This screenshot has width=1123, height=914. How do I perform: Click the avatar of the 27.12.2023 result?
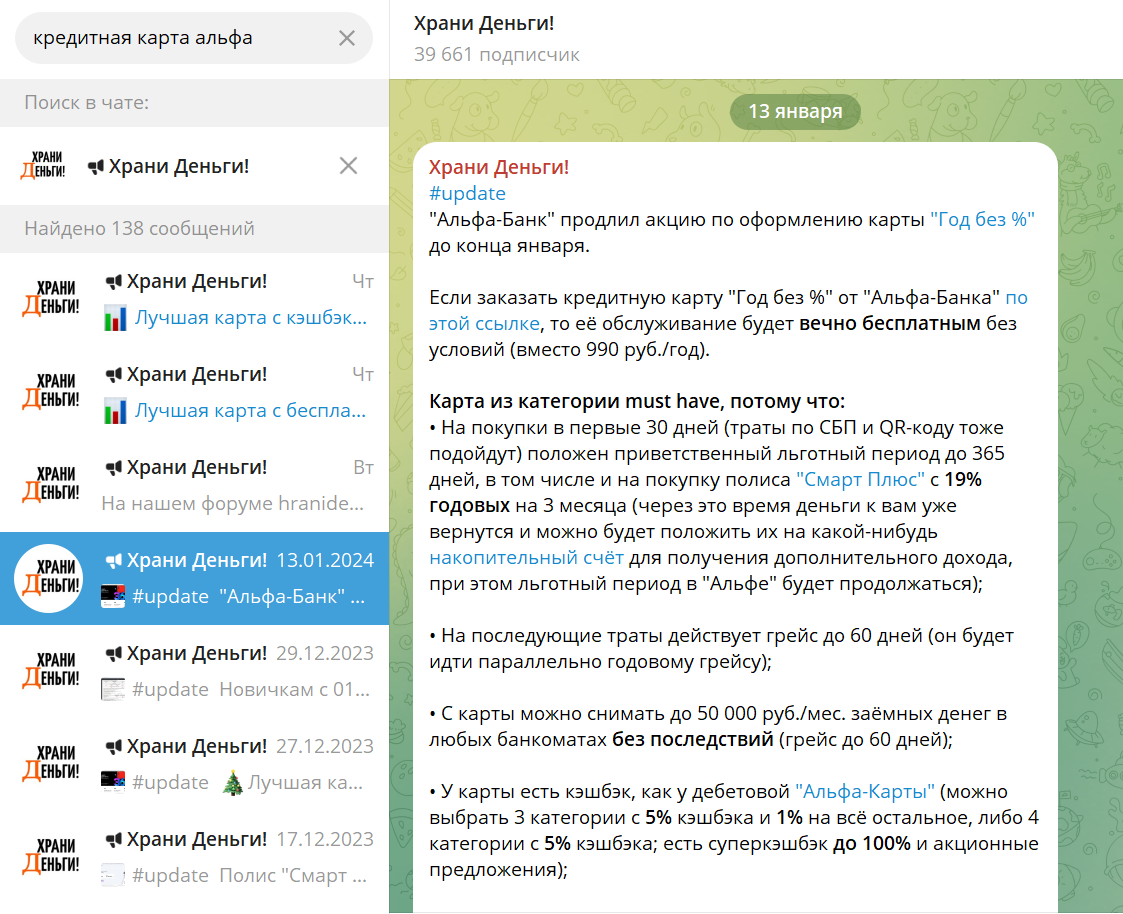(x=49, y=764)
